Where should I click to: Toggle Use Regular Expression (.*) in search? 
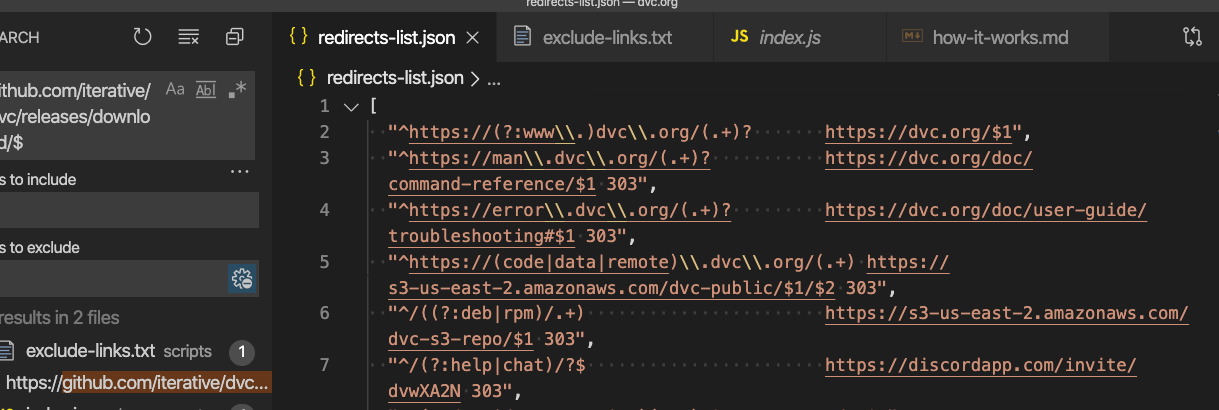(x=237, y=90)
